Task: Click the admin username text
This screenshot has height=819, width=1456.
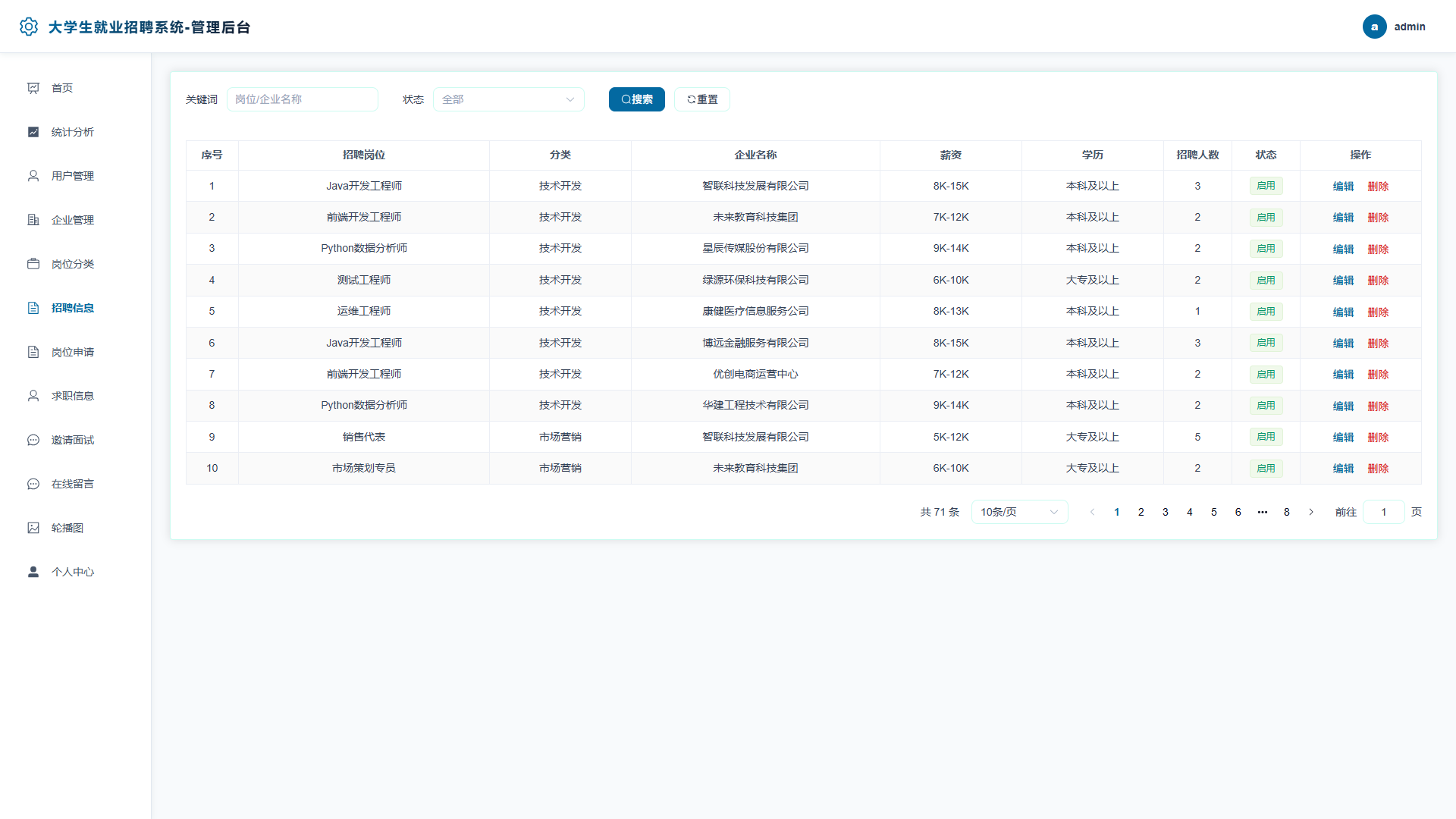Action: point(1410,27)
